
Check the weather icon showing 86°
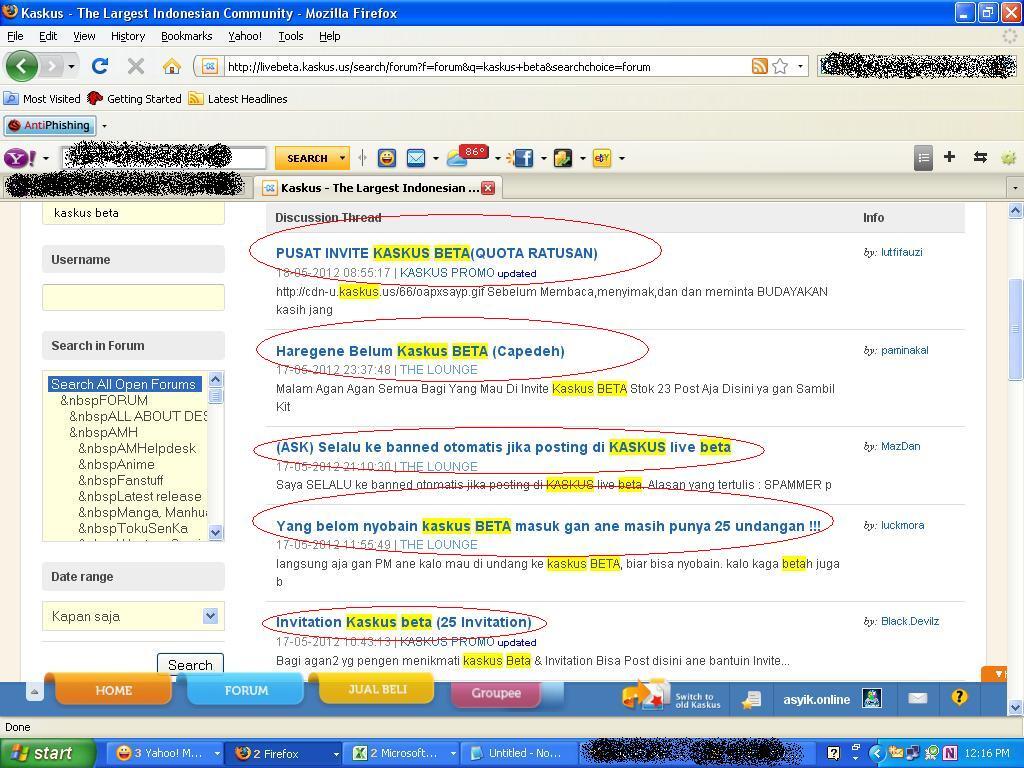click(x=466, y=157)
